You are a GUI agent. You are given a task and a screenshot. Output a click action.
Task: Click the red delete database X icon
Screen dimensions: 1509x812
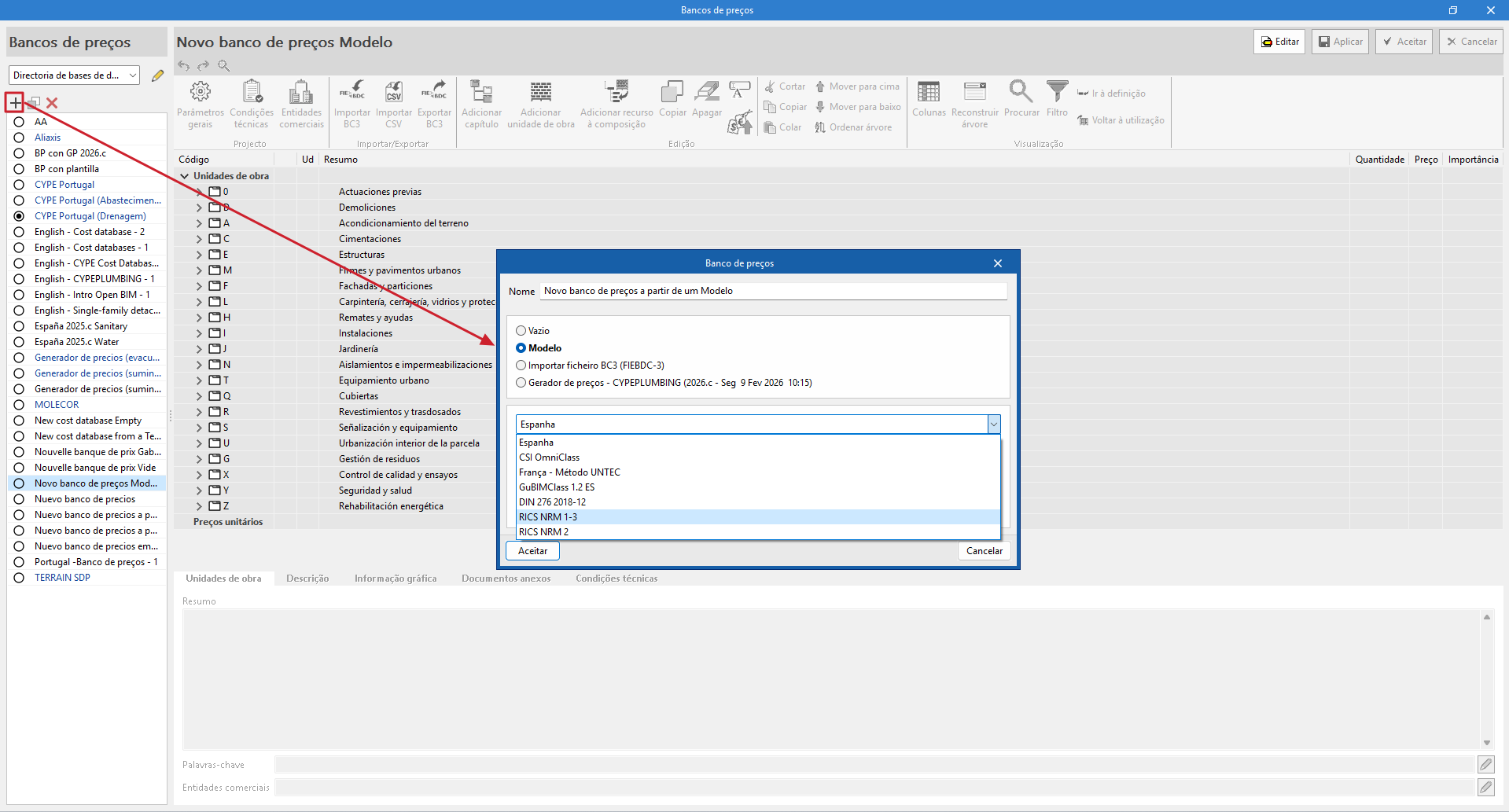[52, 103]
